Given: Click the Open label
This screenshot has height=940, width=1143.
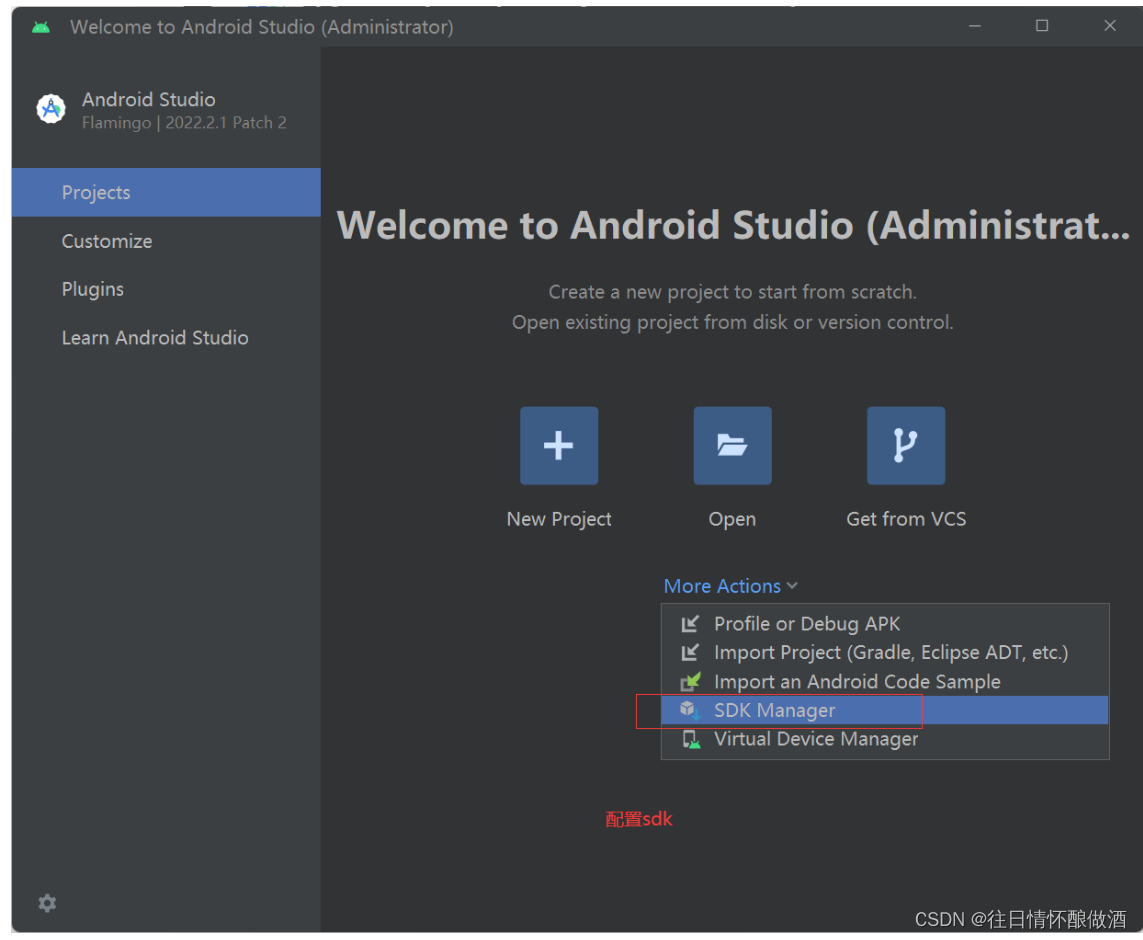Looking at the screenshot, I should (732, 520).
